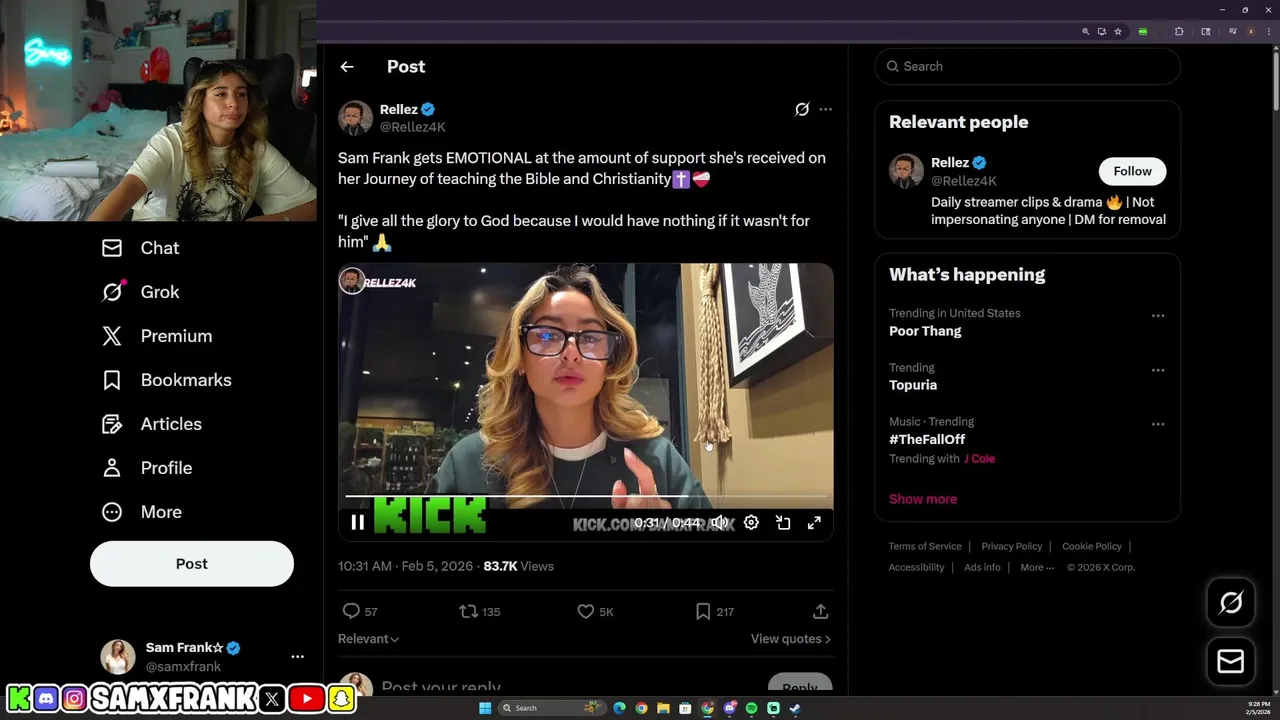1280x720 pixels.
Task: Open Steam from the taskbar
Action: (795, 708)
